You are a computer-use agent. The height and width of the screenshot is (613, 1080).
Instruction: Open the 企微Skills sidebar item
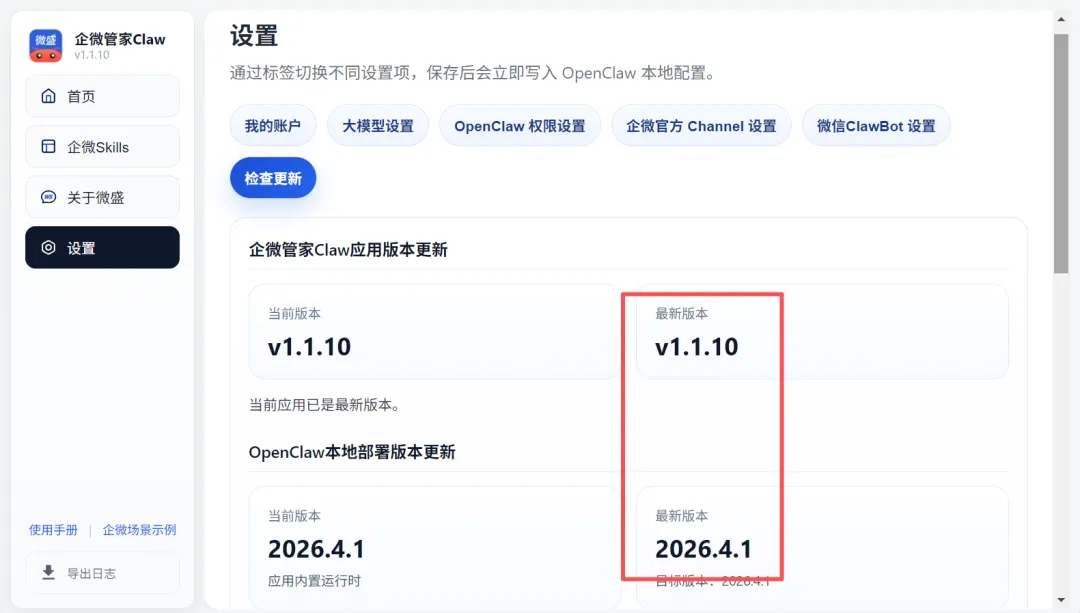(103, 146)
